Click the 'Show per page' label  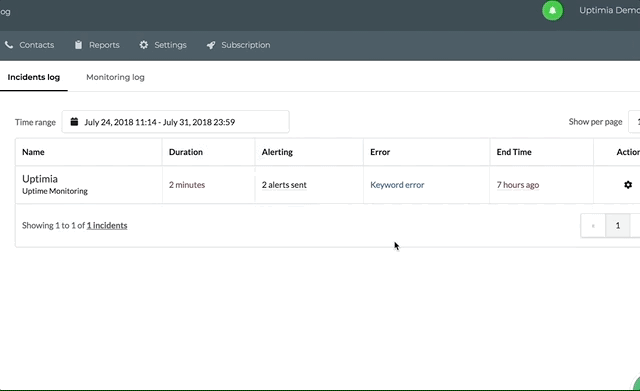click(x=595, y=122)
